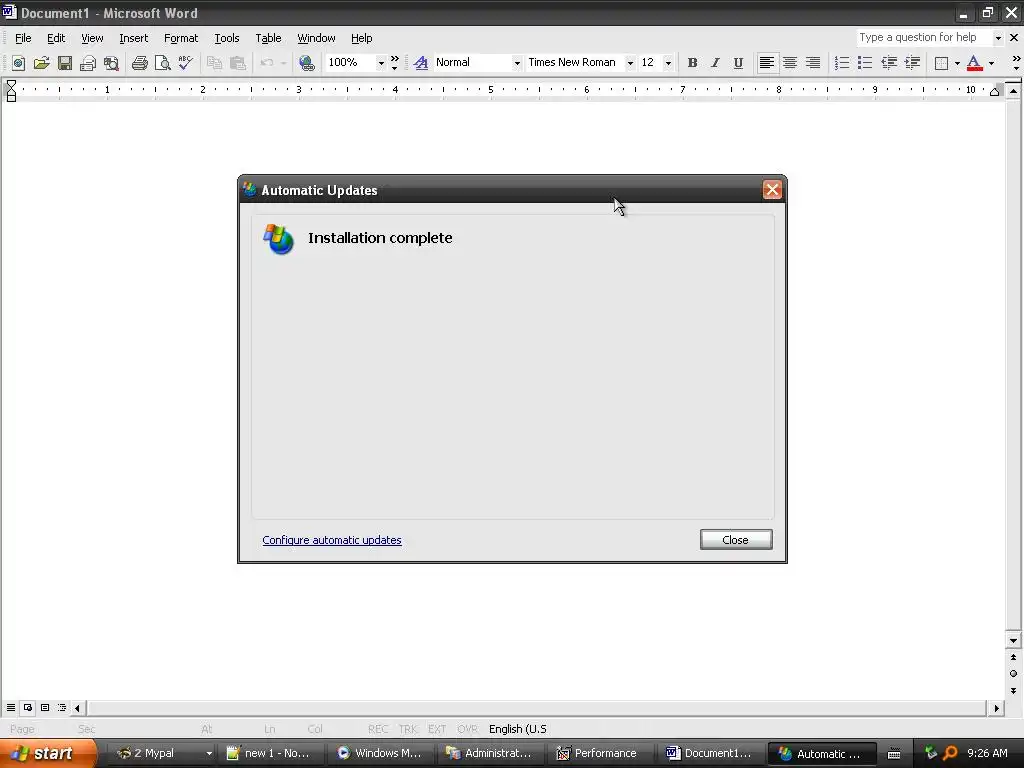
Task: Open the Style Normal dropdown
Action: pos(517,63)
